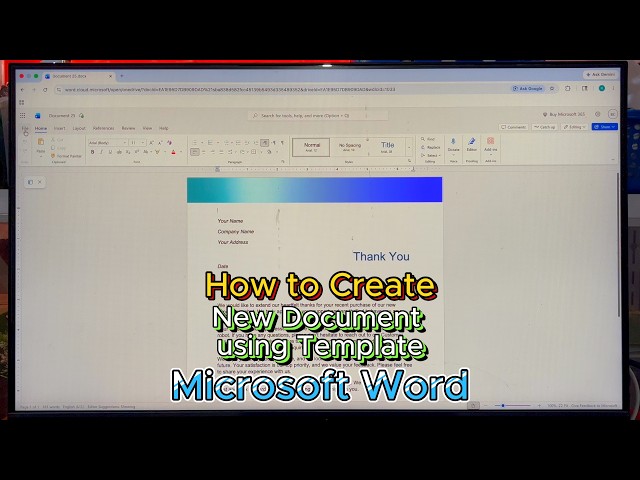Apply the Normal style

click(311, 147)
